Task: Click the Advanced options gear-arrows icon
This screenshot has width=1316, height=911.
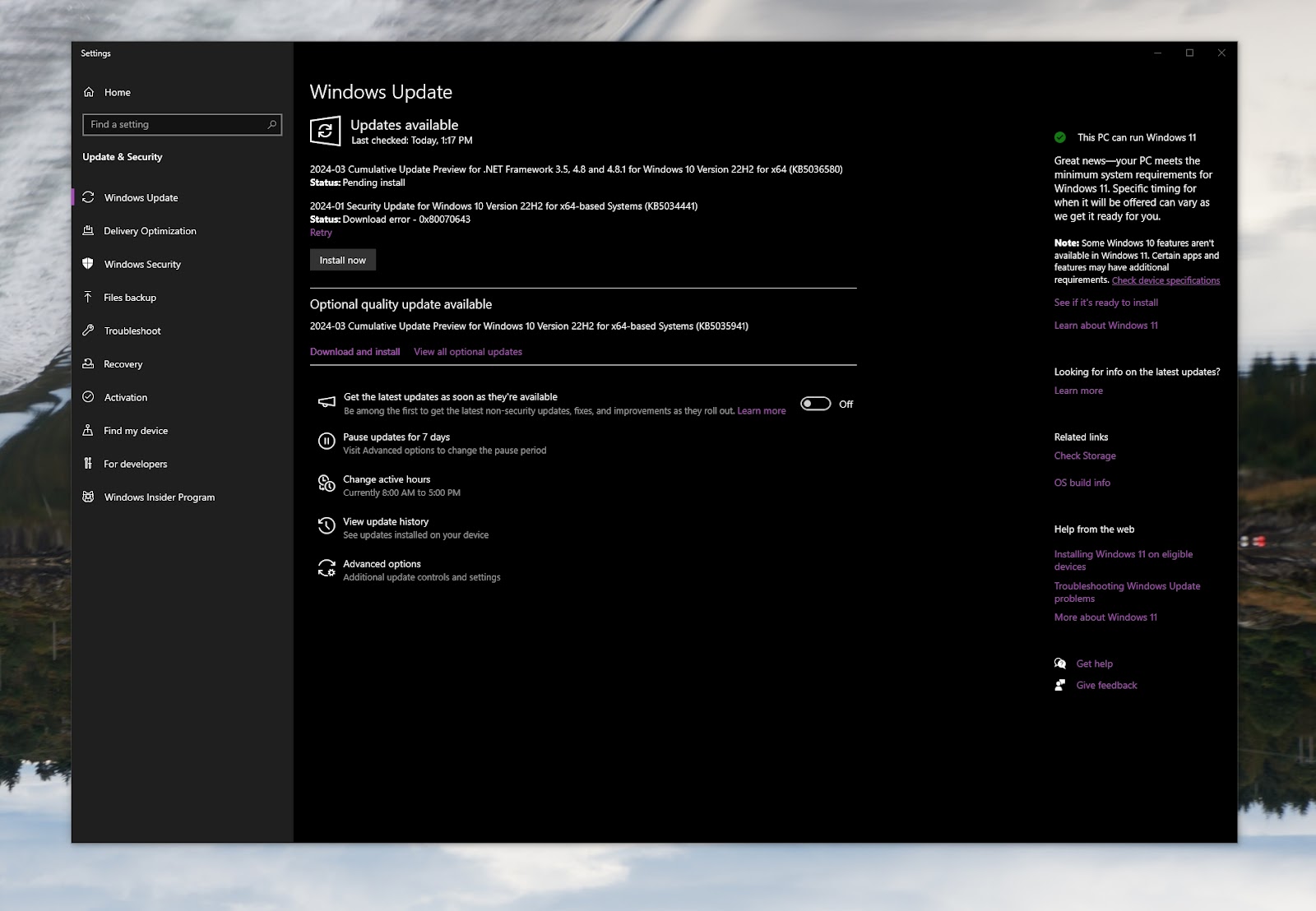Action: pos(327,568)
